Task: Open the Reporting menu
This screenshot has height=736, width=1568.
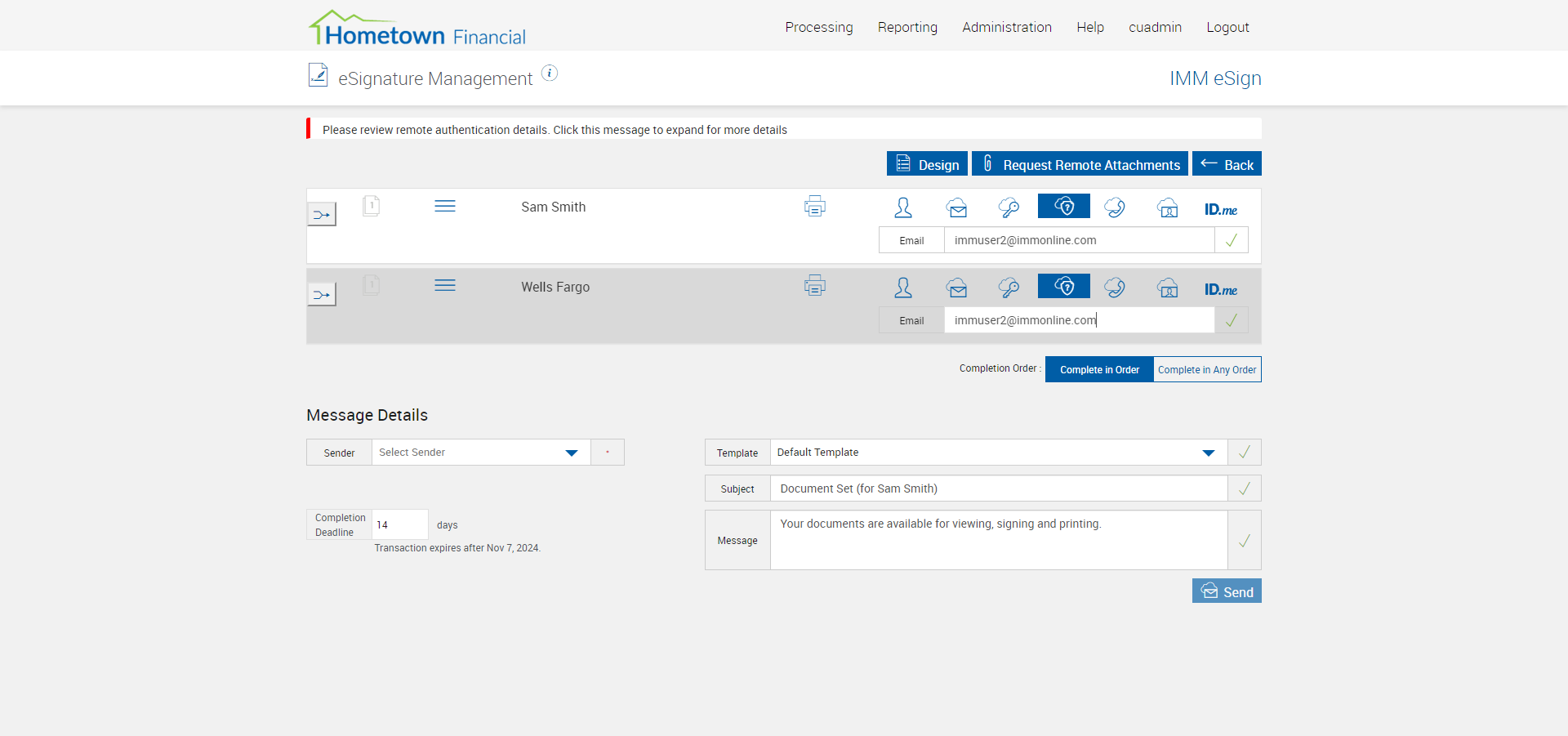Action: pos(907,27)
